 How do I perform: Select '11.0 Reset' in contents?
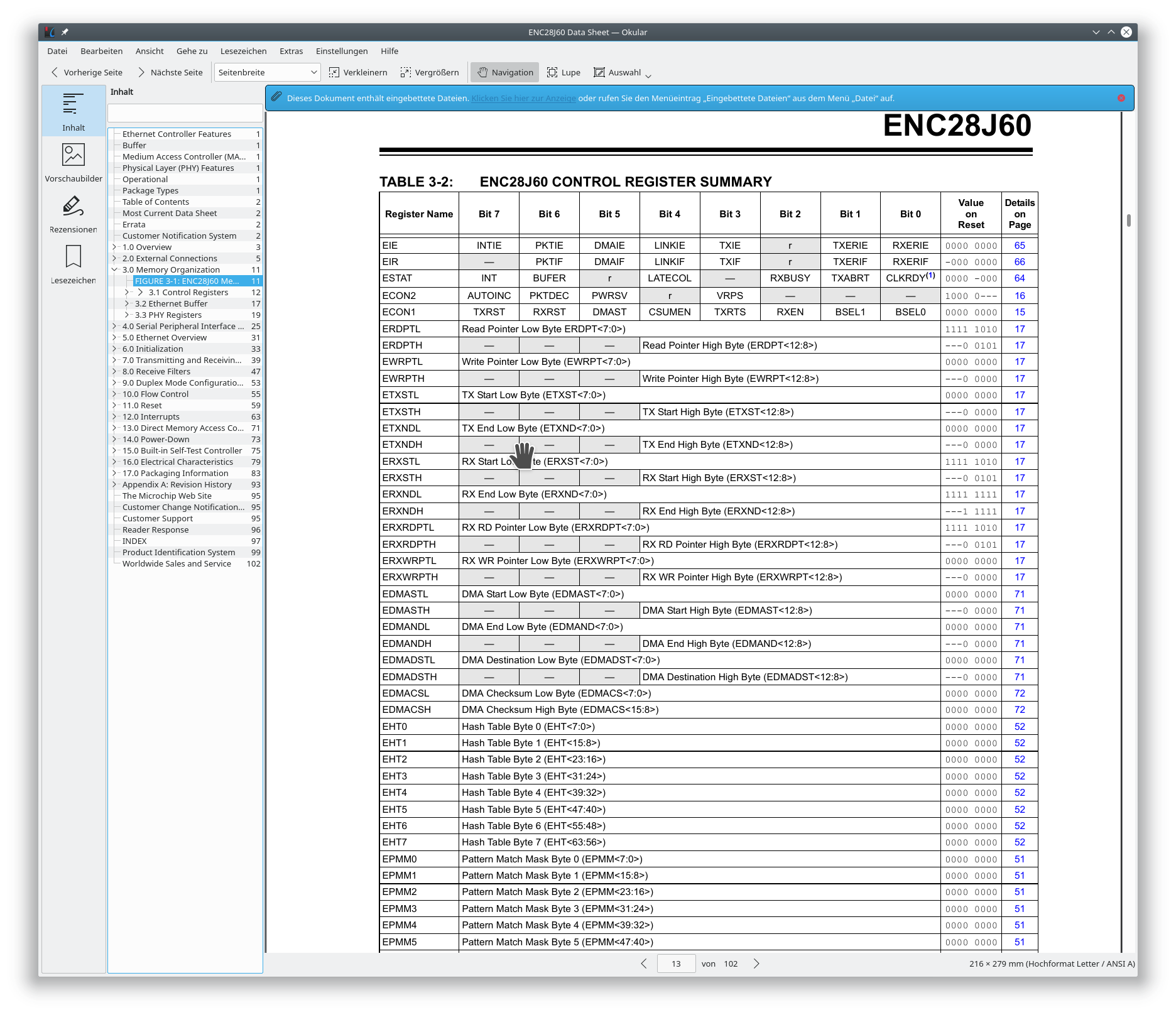tap(142, 405)
